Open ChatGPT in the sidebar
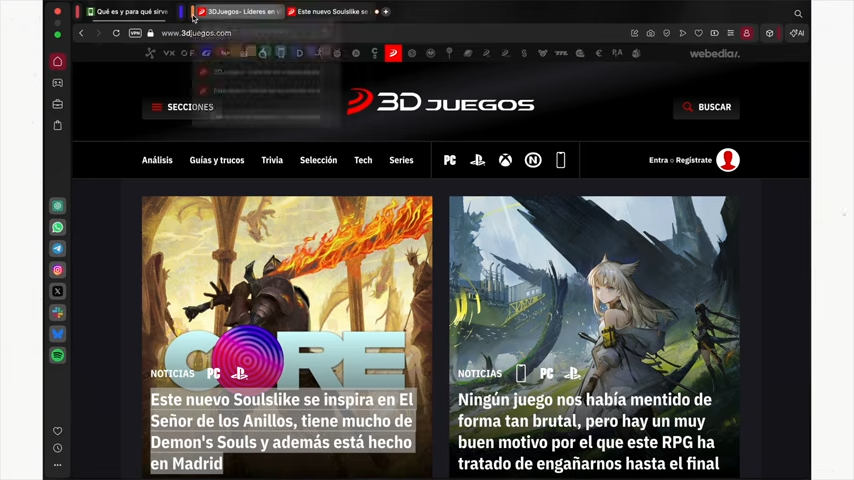 pyautogui.click(x=58, y=206)
